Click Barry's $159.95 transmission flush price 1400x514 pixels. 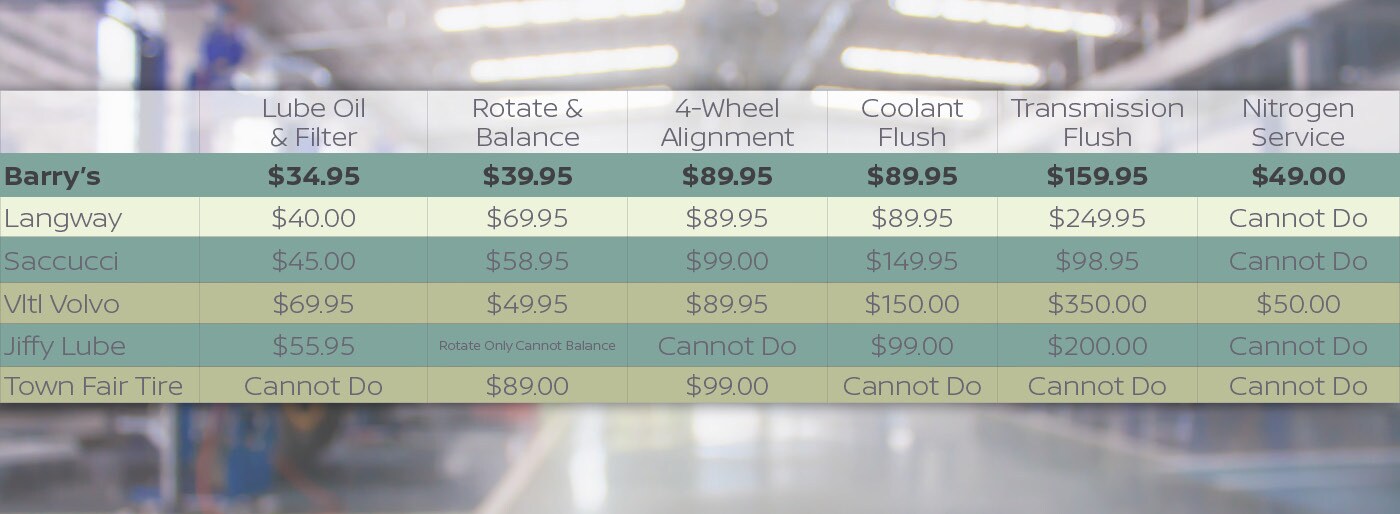pos(1097,177)
